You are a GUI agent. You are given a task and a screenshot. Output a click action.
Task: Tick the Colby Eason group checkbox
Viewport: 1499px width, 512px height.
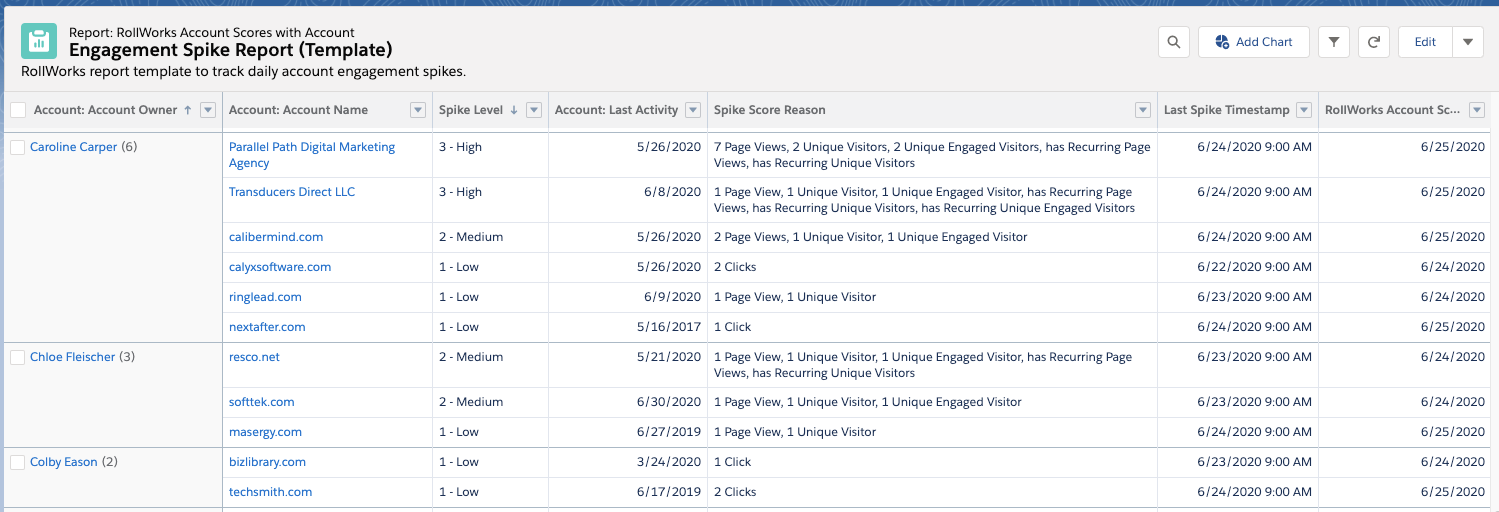(x=18, y=462)
